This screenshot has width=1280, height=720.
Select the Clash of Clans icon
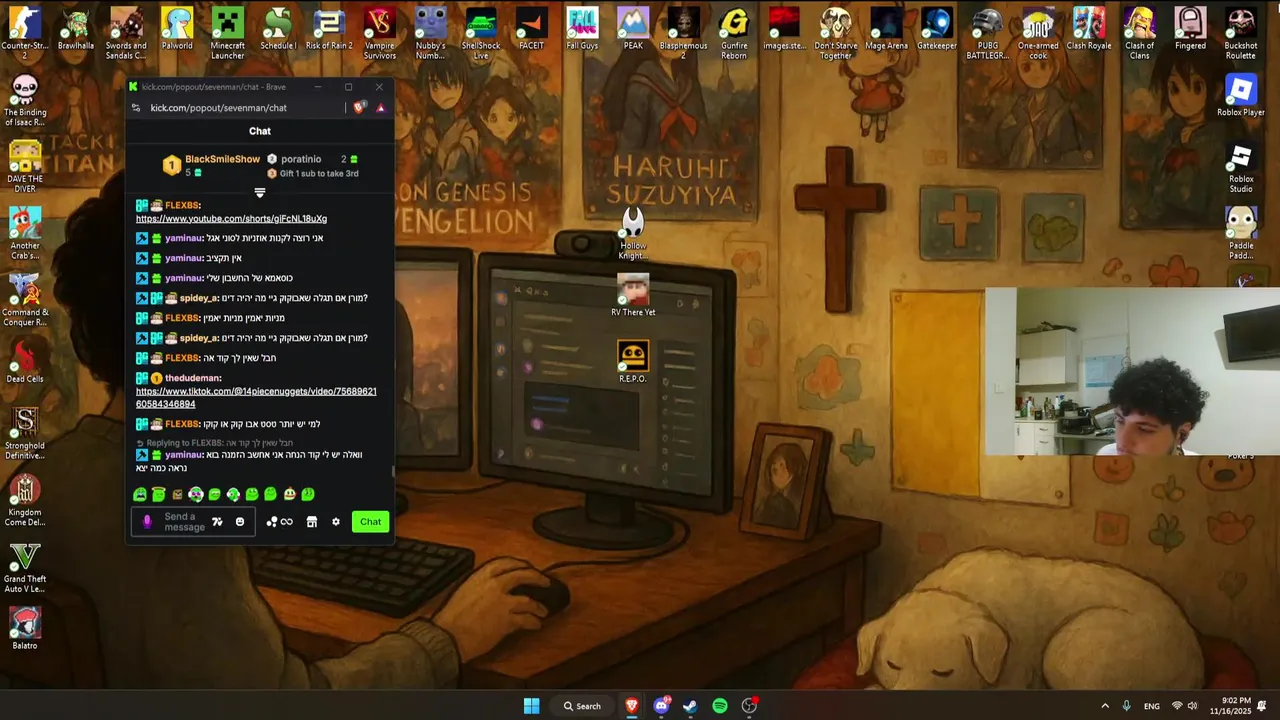[x=1139, y=32]
